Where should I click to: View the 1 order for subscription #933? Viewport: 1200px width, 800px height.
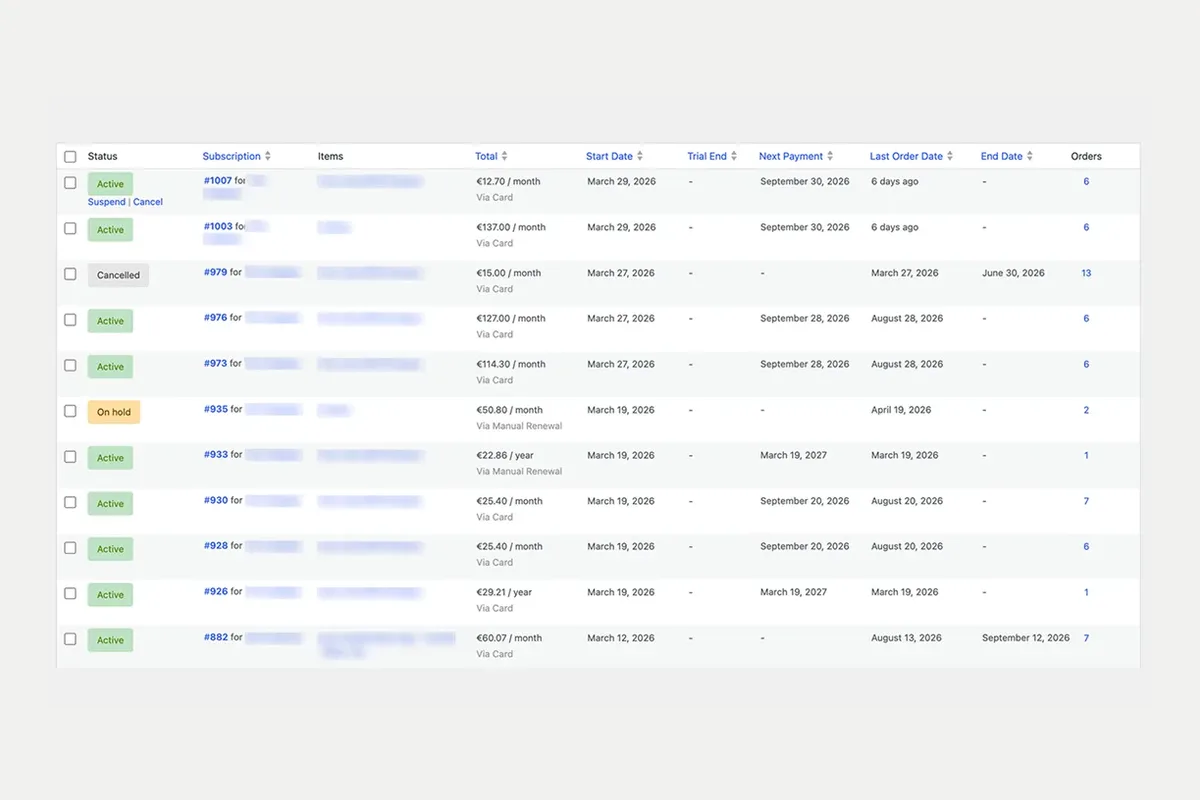[1086, 455]
